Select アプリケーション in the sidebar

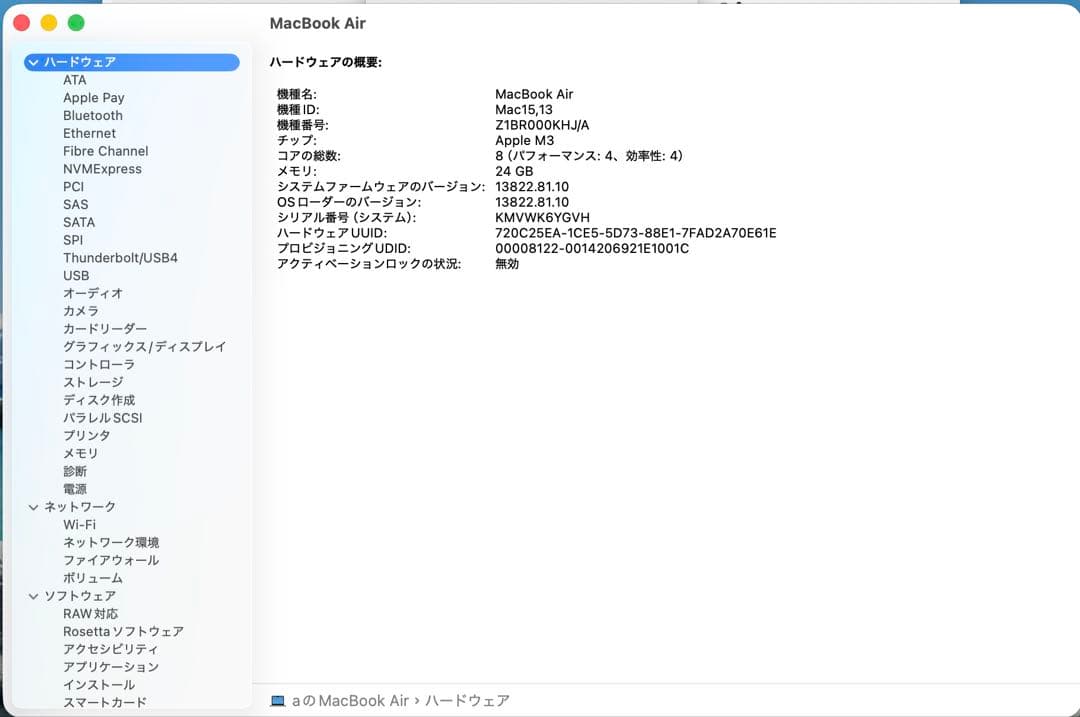[111, 667]
